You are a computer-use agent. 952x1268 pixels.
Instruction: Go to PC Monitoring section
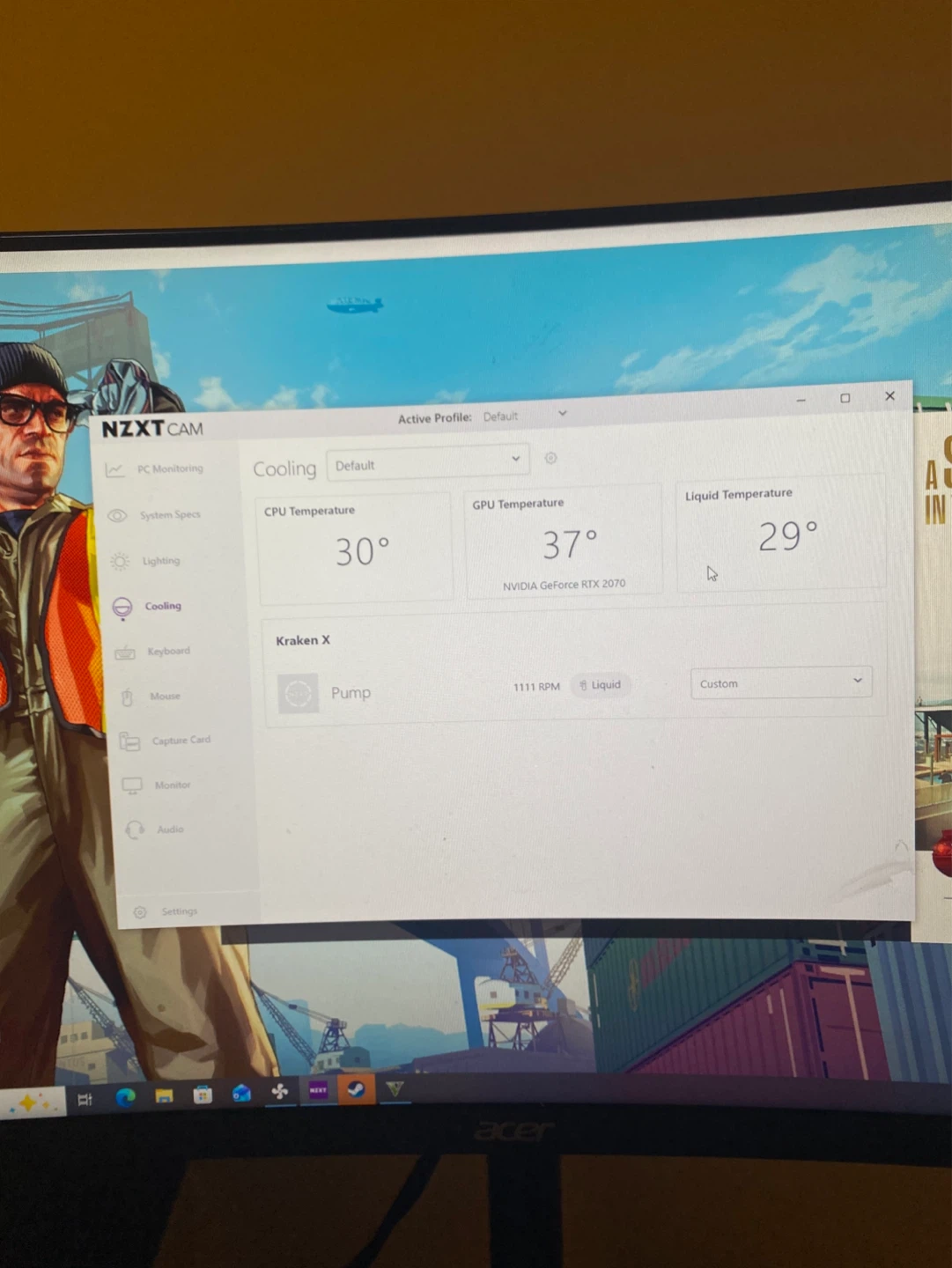pyautogui.click(x=170, y=468)
